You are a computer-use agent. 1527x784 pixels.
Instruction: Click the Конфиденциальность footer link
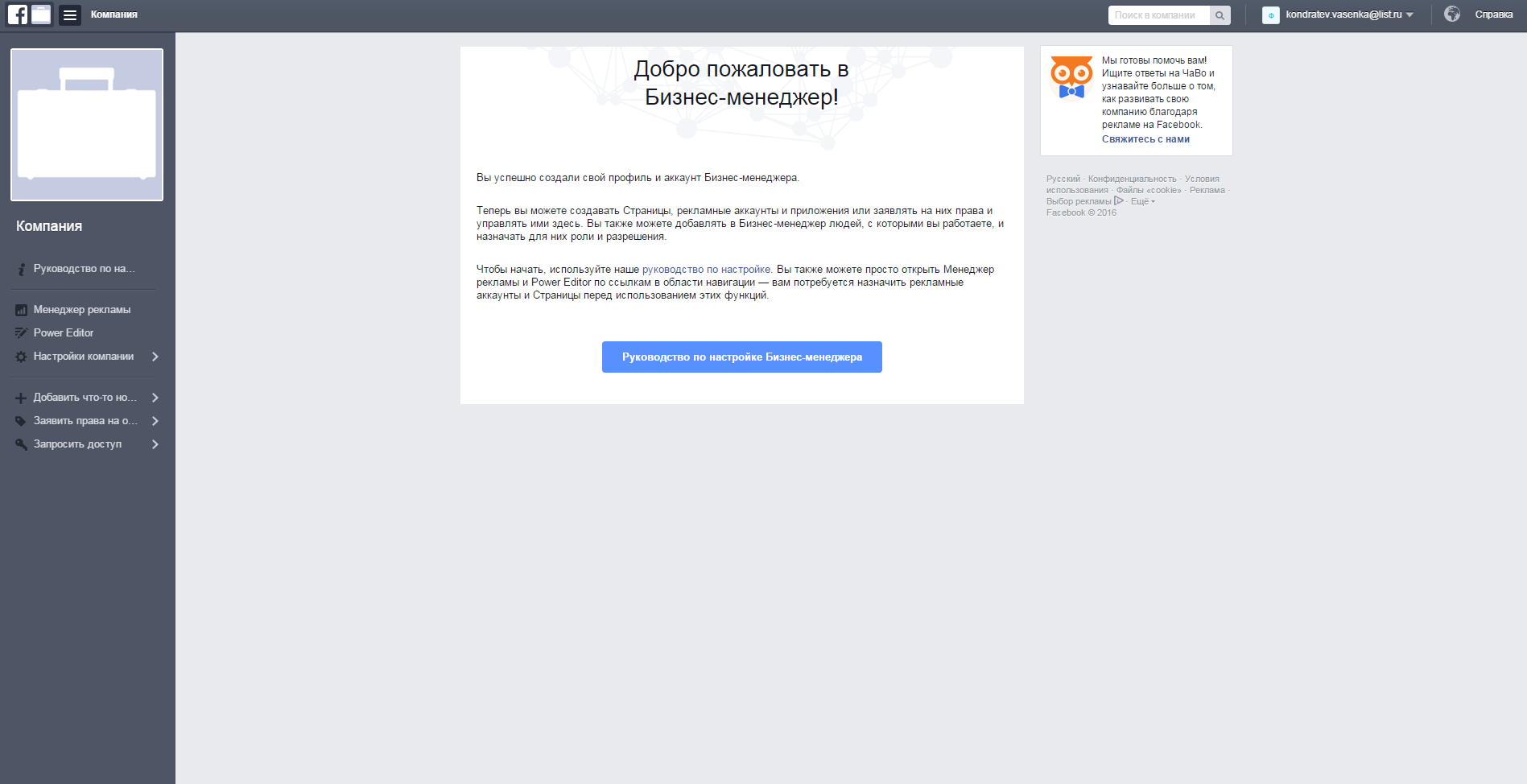[x=1132, y=179]
